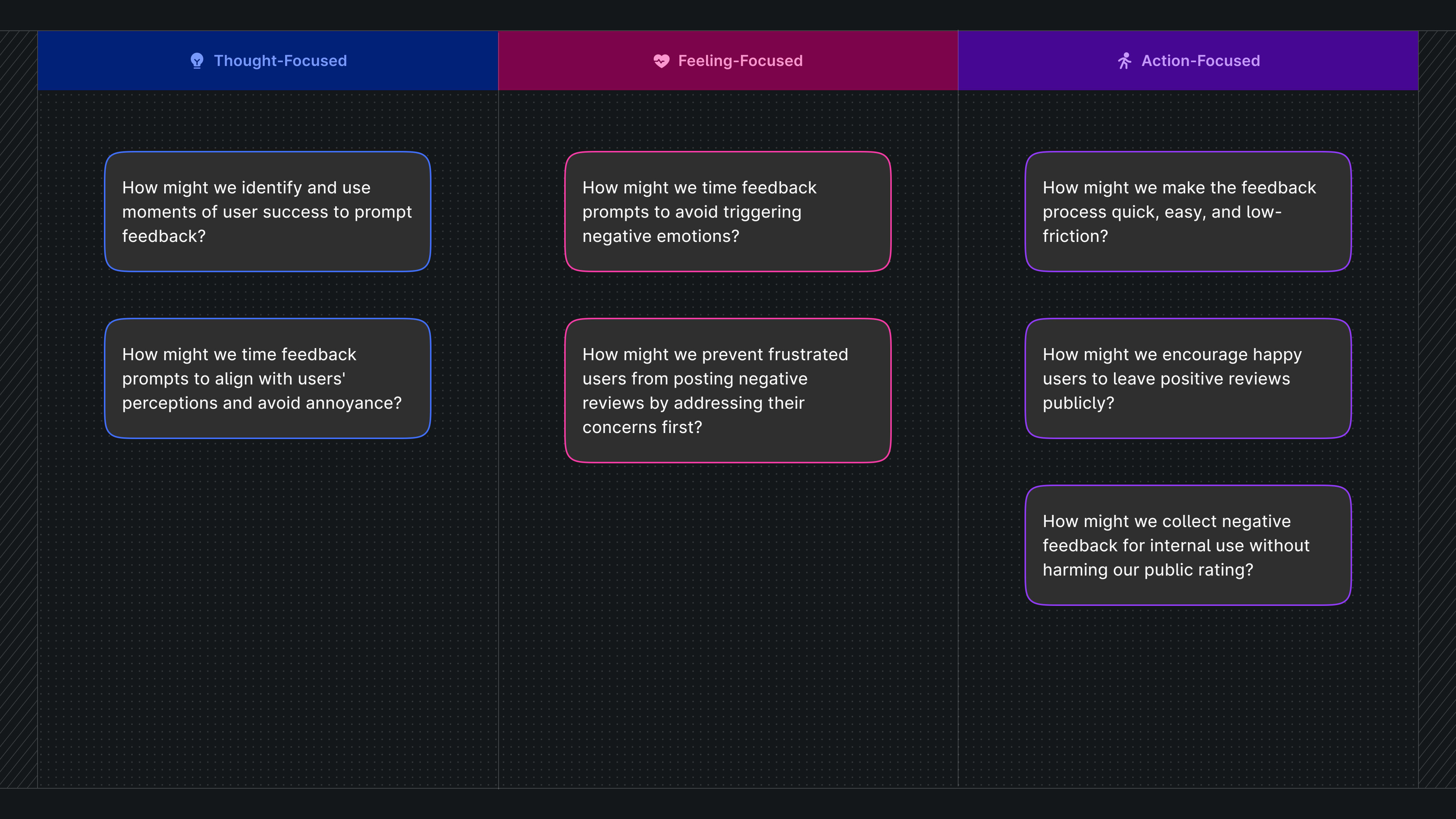This screenshot has width=1456, height=819.
Task: Click the lightbulb icon beside Thought-Focused
Action: click(x=197, y=61)
